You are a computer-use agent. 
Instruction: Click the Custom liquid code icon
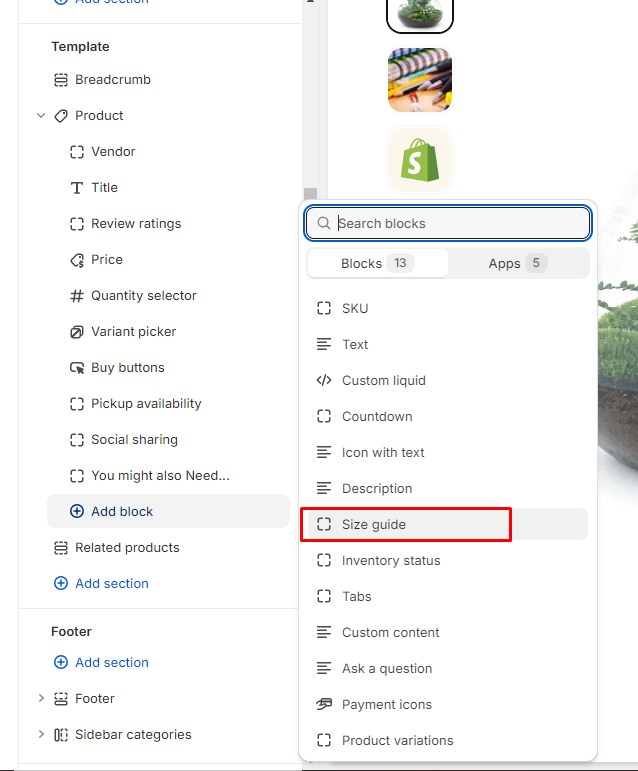323,380
